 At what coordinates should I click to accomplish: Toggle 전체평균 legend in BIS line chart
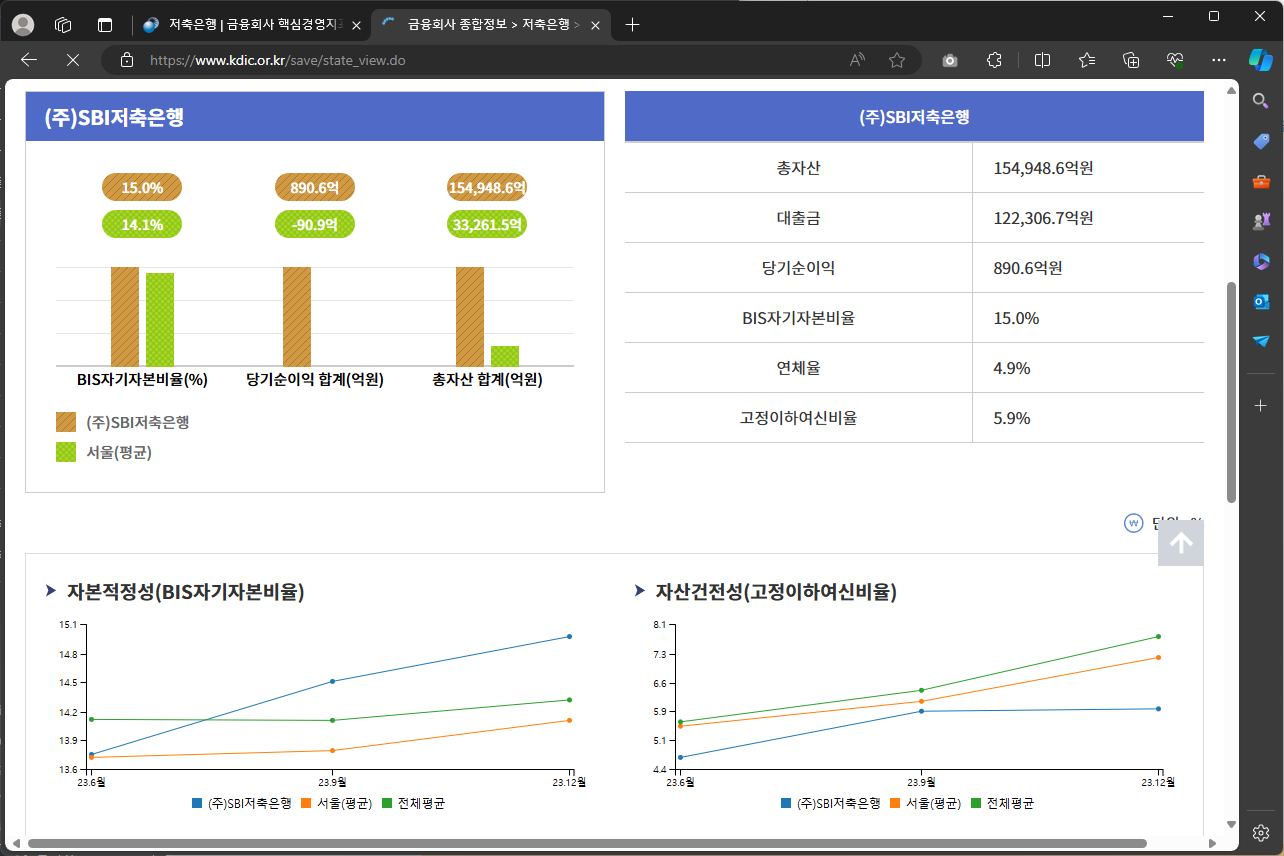tap(413, 803)
